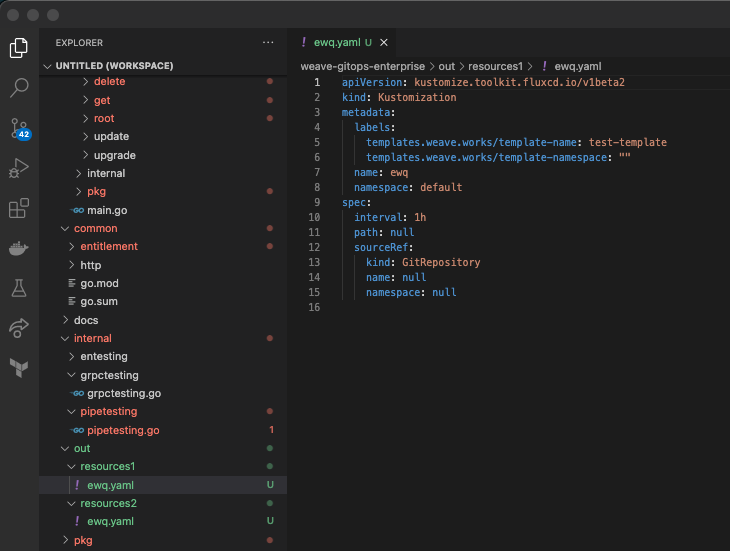Open Explorer more actions ellipsis menu
The height and width of the screenshot is (551, 730).
point(268,42)
